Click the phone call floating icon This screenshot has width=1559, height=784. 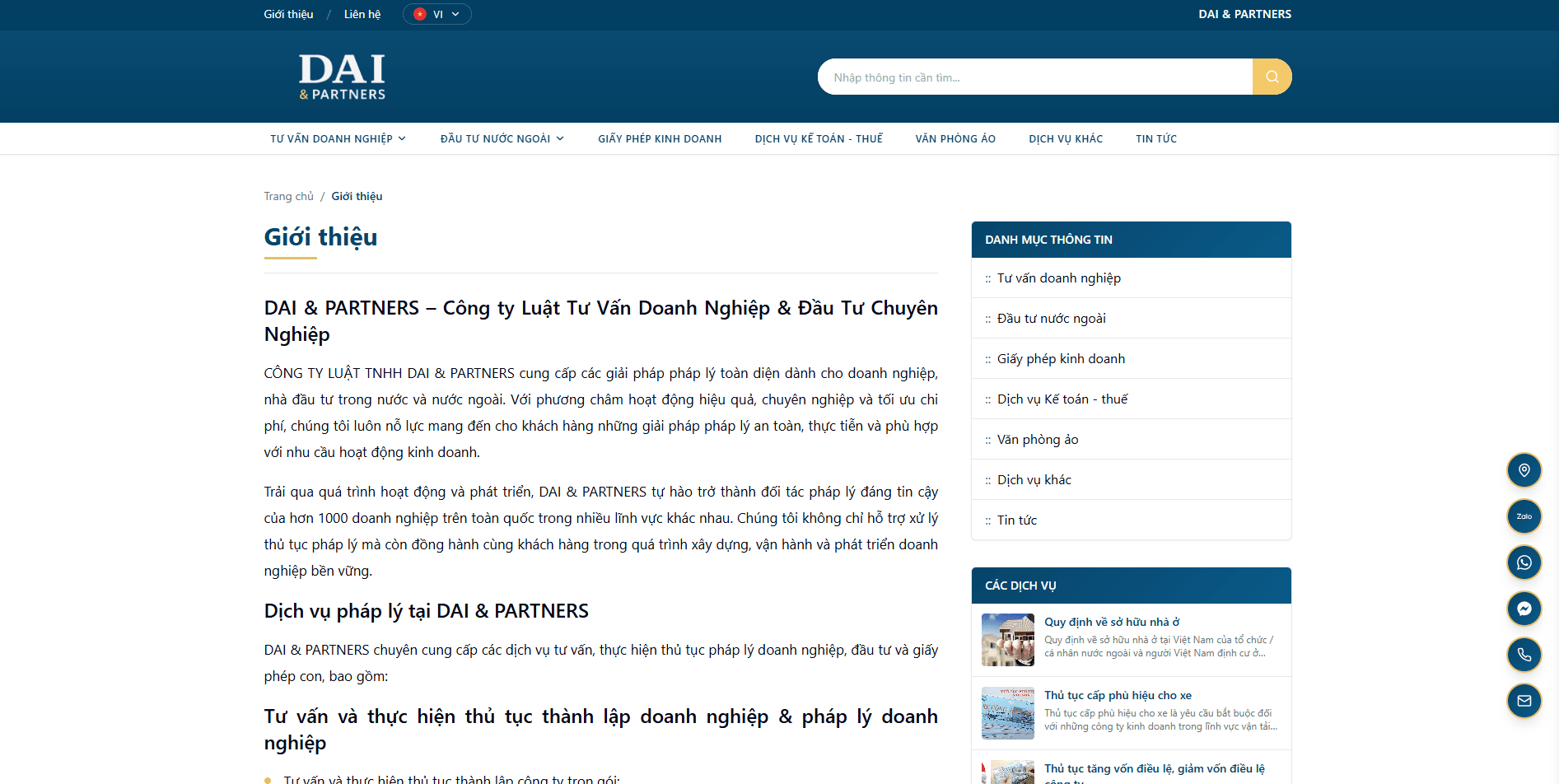[x=1524, y=655]
